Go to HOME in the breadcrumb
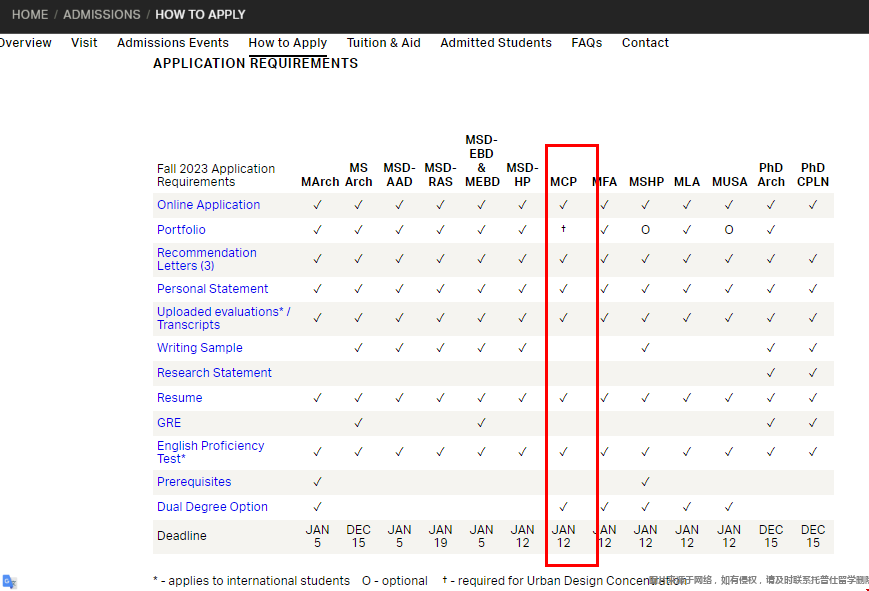The image size is (869, 591). [x=30, y=14]
